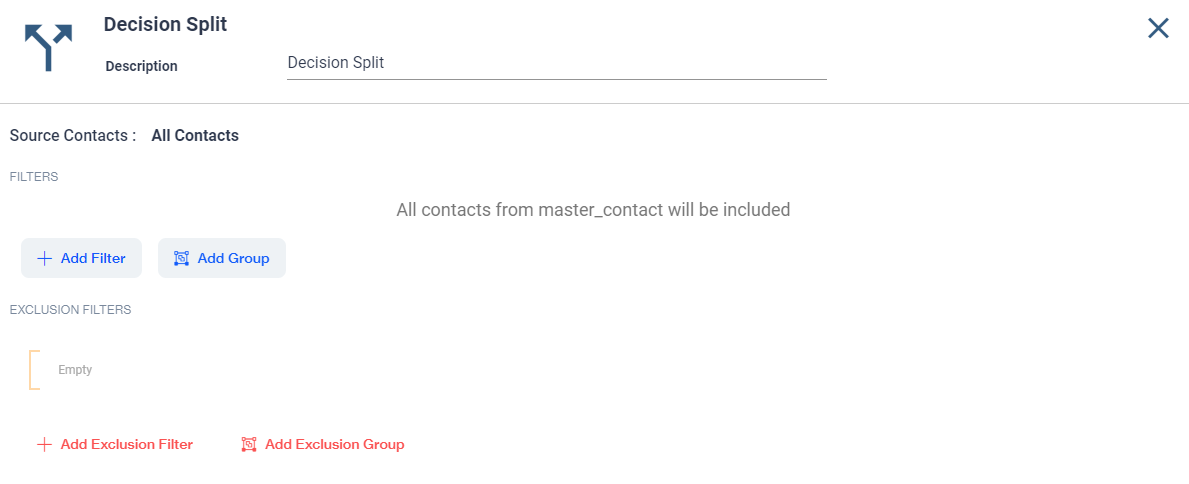Click the group icon on Add Group

tap(181, 258)
